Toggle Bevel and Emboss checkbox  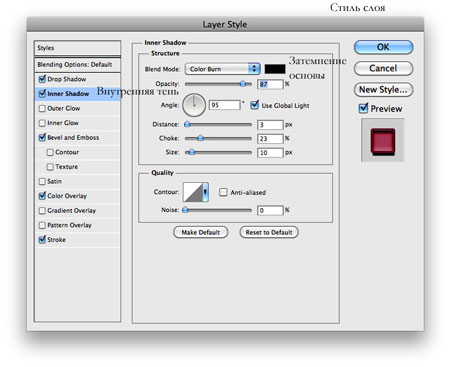[x=42, y=137]
